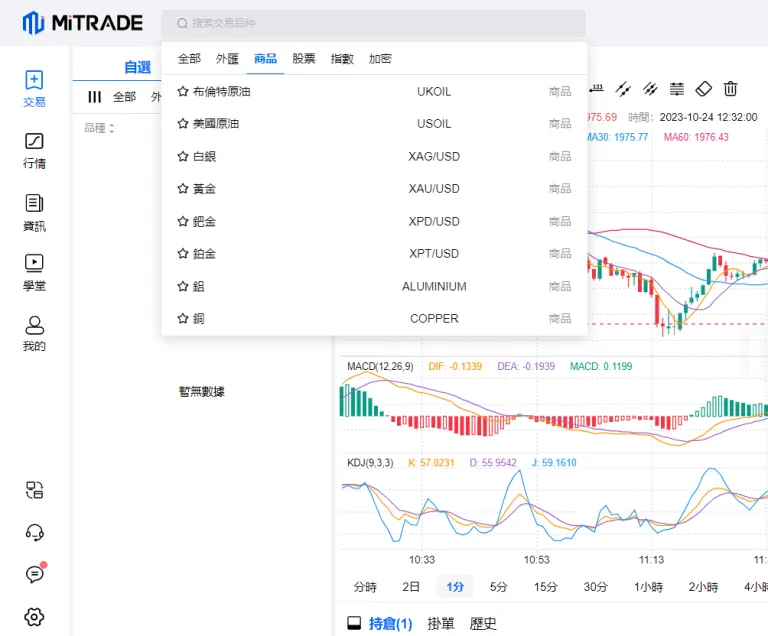Set chart to 分時 timeframe
Screen dimensions: 768x636
click(x=365, y=587)
